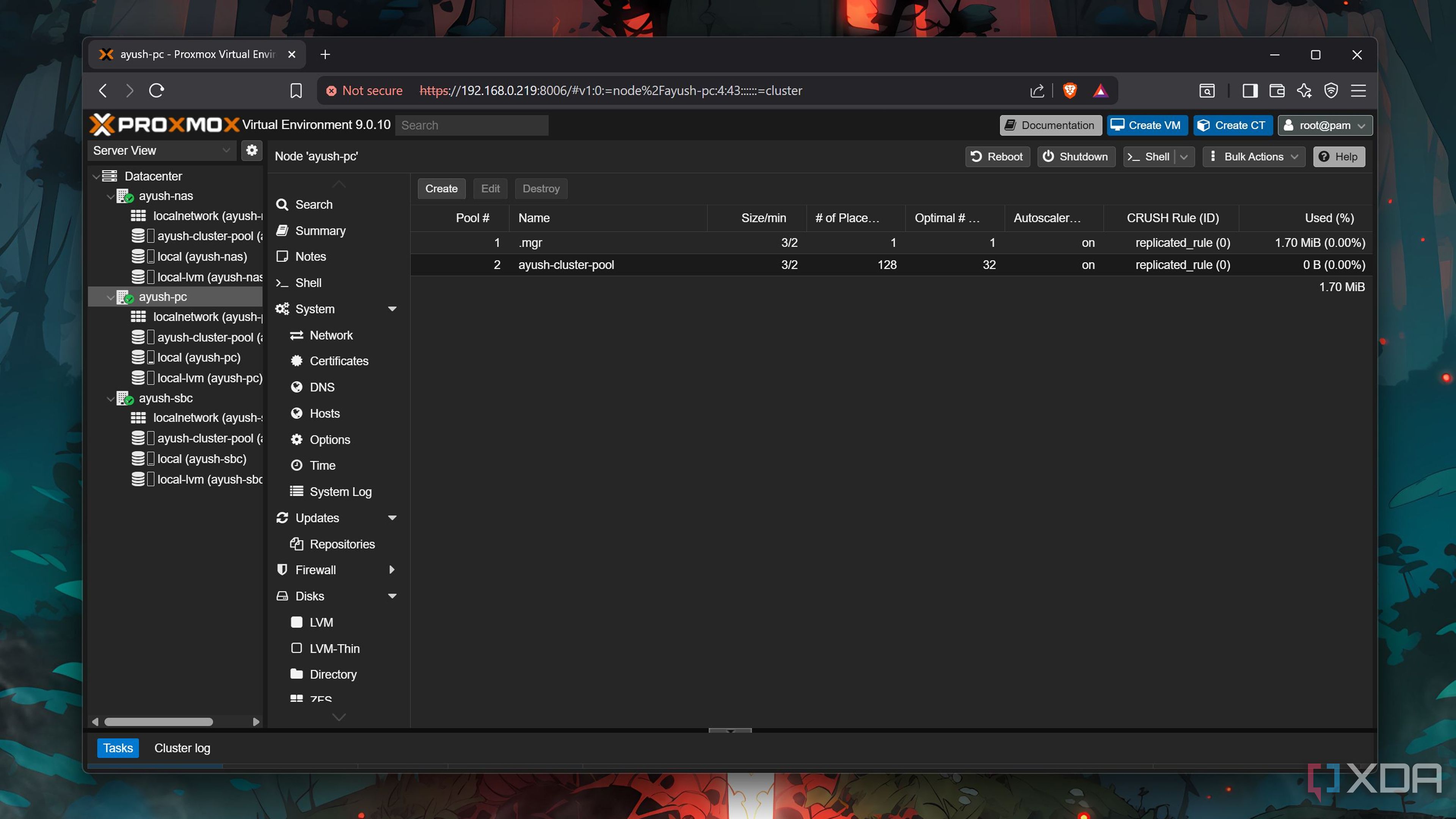This screenshot has width=1456, height=819.
Task: Switch to the Cluster log tab
Action: tap(182, 748)
